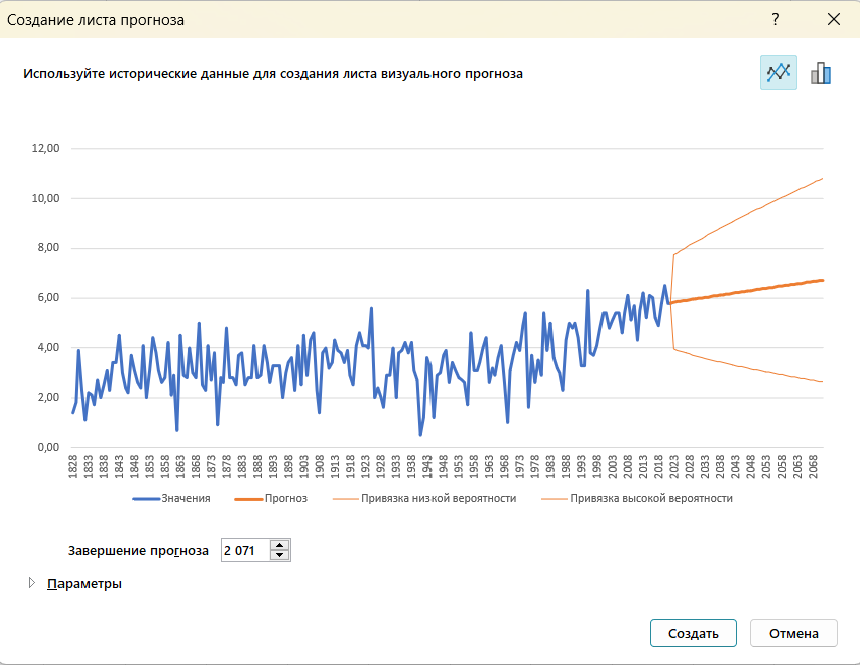Expand the Параметры section triangle
This screenshot has height=665, width=860.
(32, 583)
